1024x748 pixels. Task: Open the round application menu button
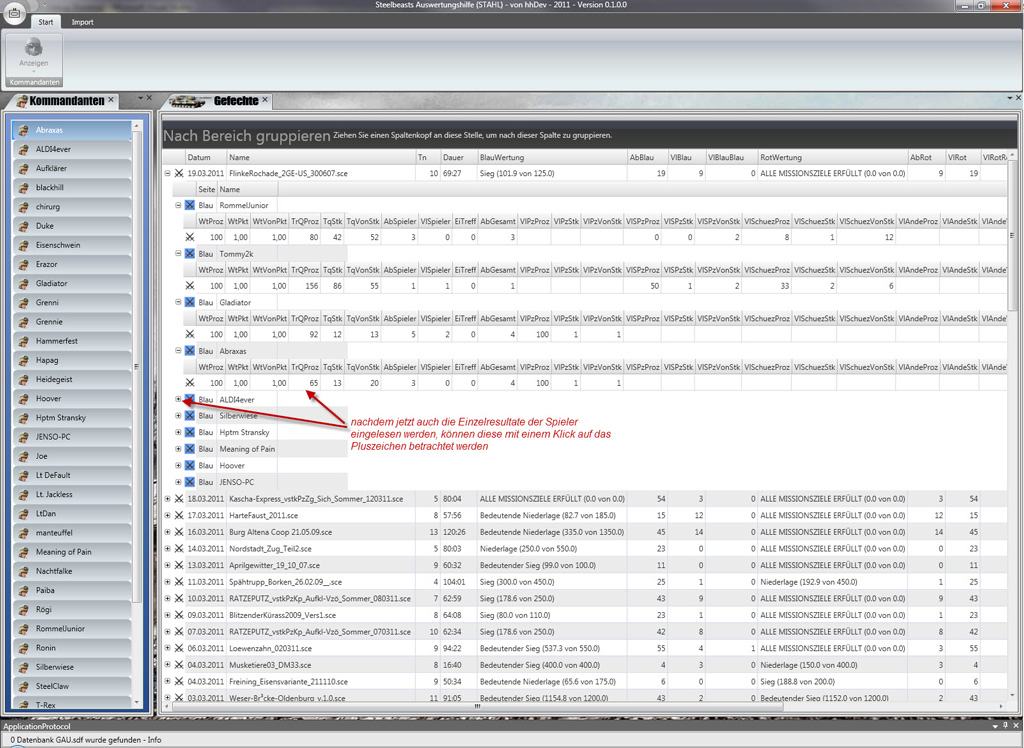[14, 12]
